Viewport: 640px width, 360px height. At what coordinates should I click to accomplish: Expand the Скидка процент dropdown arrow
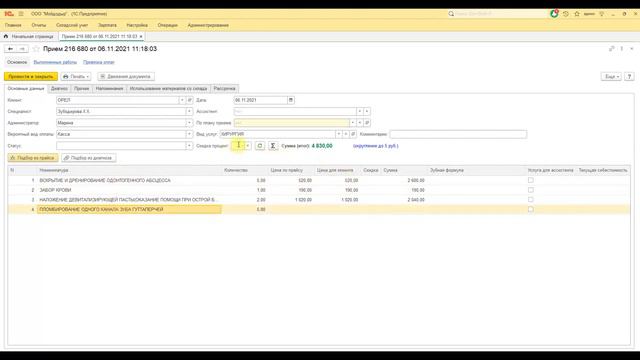click(248, 146)
